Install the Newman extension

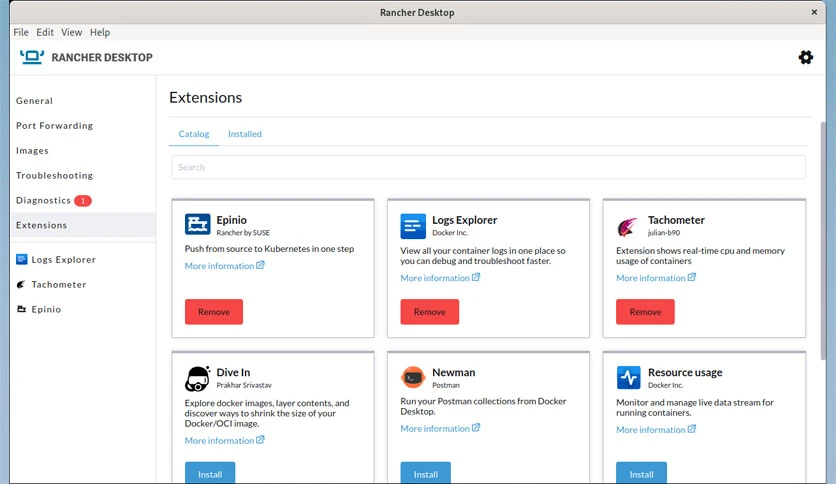425,473
